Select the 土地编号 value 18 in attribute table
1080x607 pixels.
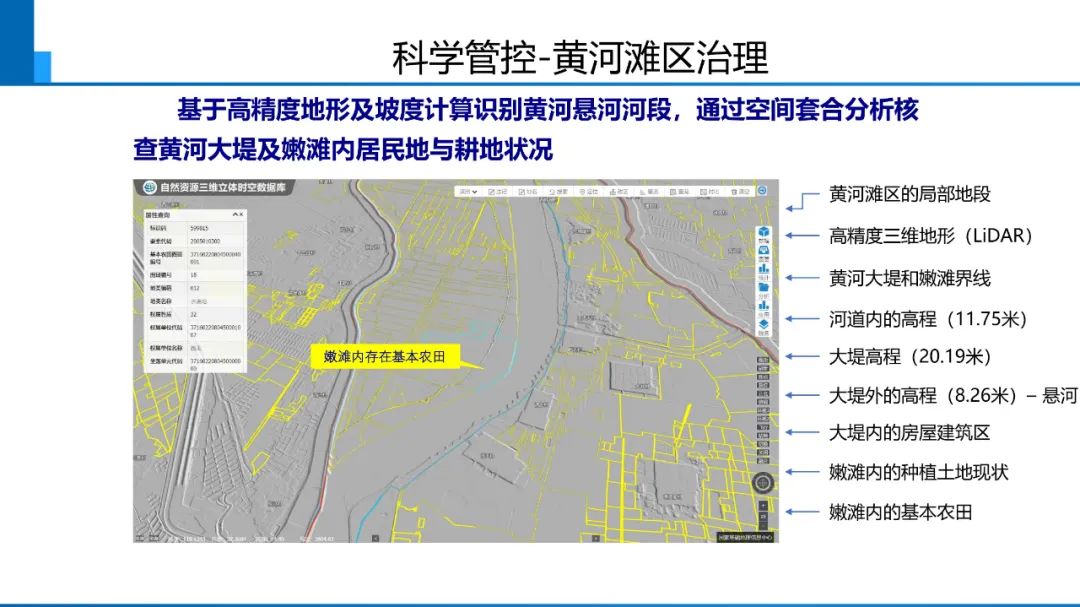pyautogui.click(x=196, y=273)
